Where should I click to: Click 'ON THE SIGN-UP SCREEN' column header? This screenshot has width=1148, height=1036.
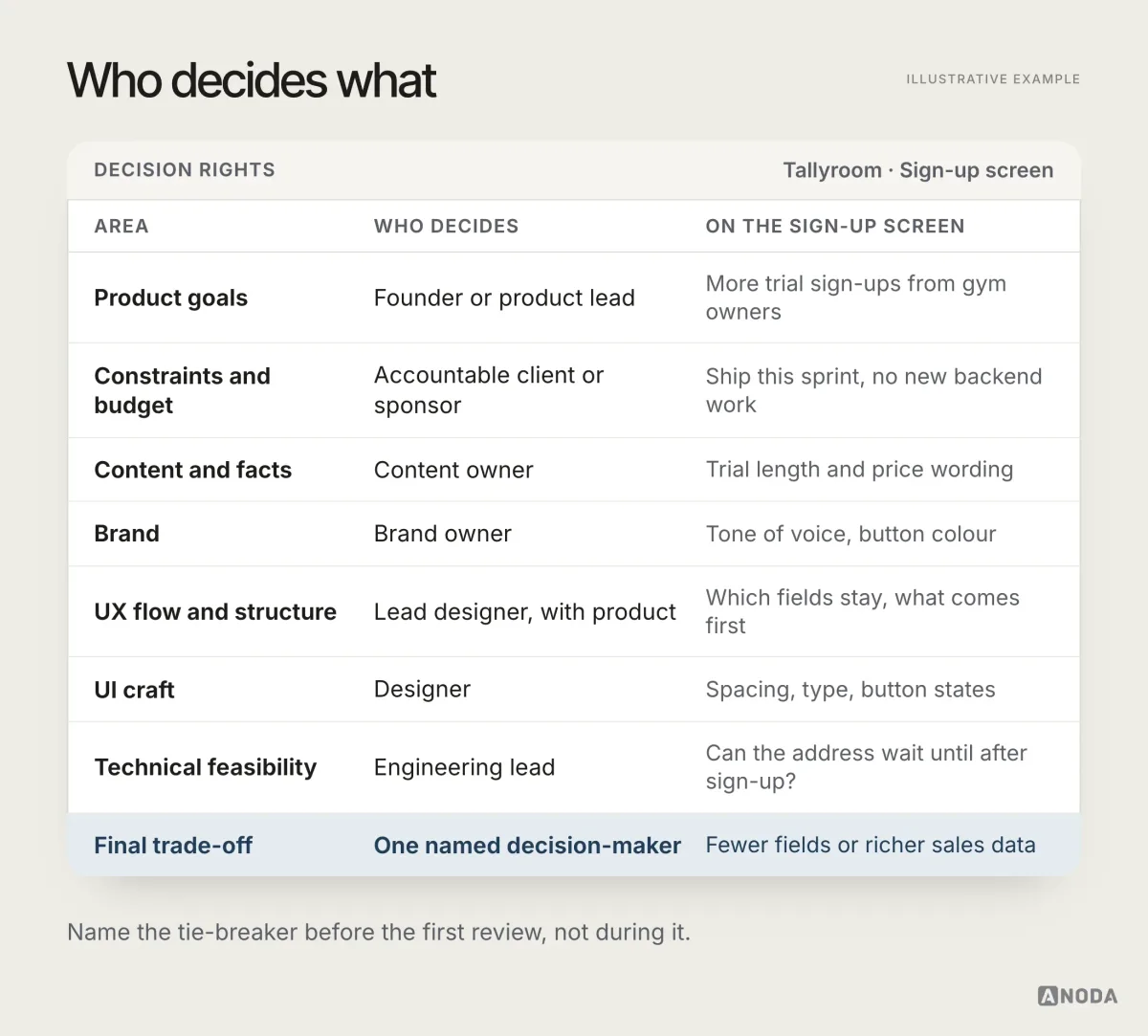point(835,227)
